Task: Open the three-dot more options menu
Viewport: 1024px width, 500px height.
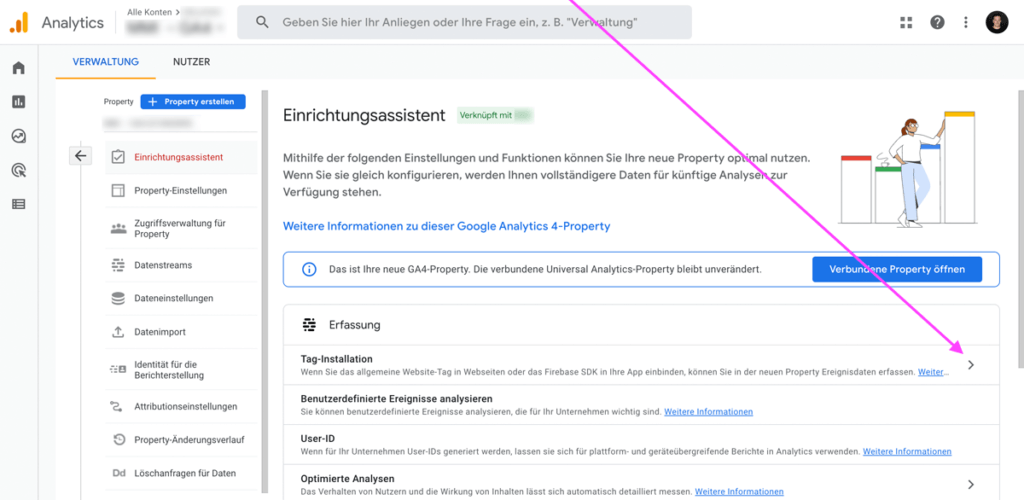Action: pyautogui.click(x=965, y=22)
